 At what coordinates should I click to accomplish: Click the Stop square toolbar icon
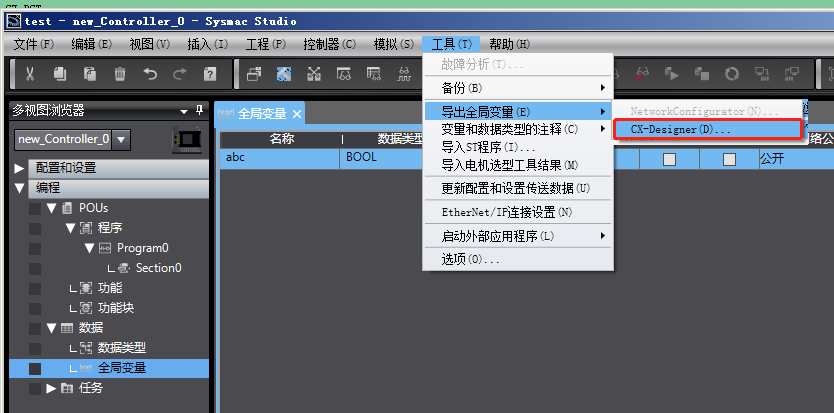click(x=702, y=74)
